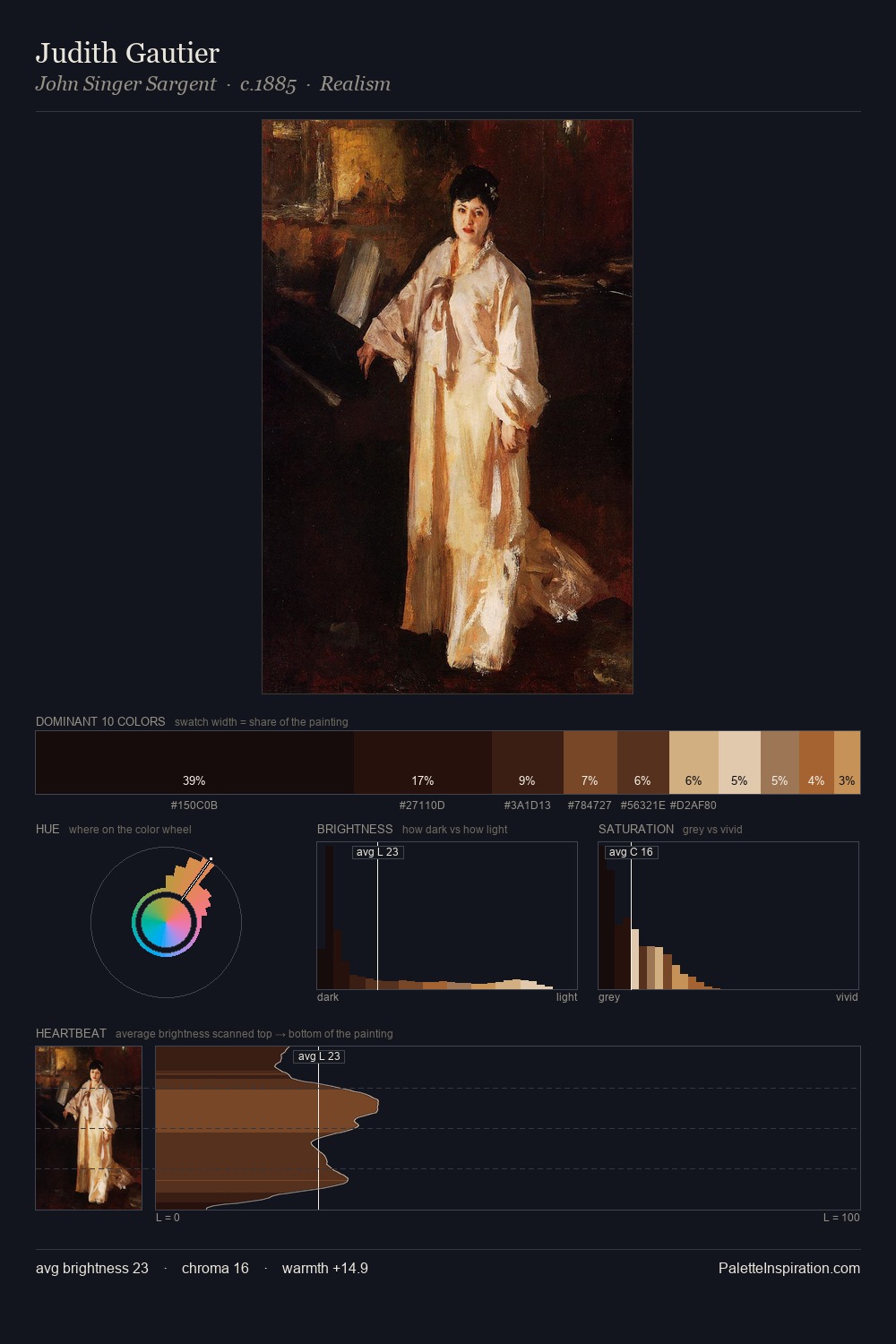Pick the 9% swatch in the palette
Viewport: 896px width, 1344px height.
point(528,762)
